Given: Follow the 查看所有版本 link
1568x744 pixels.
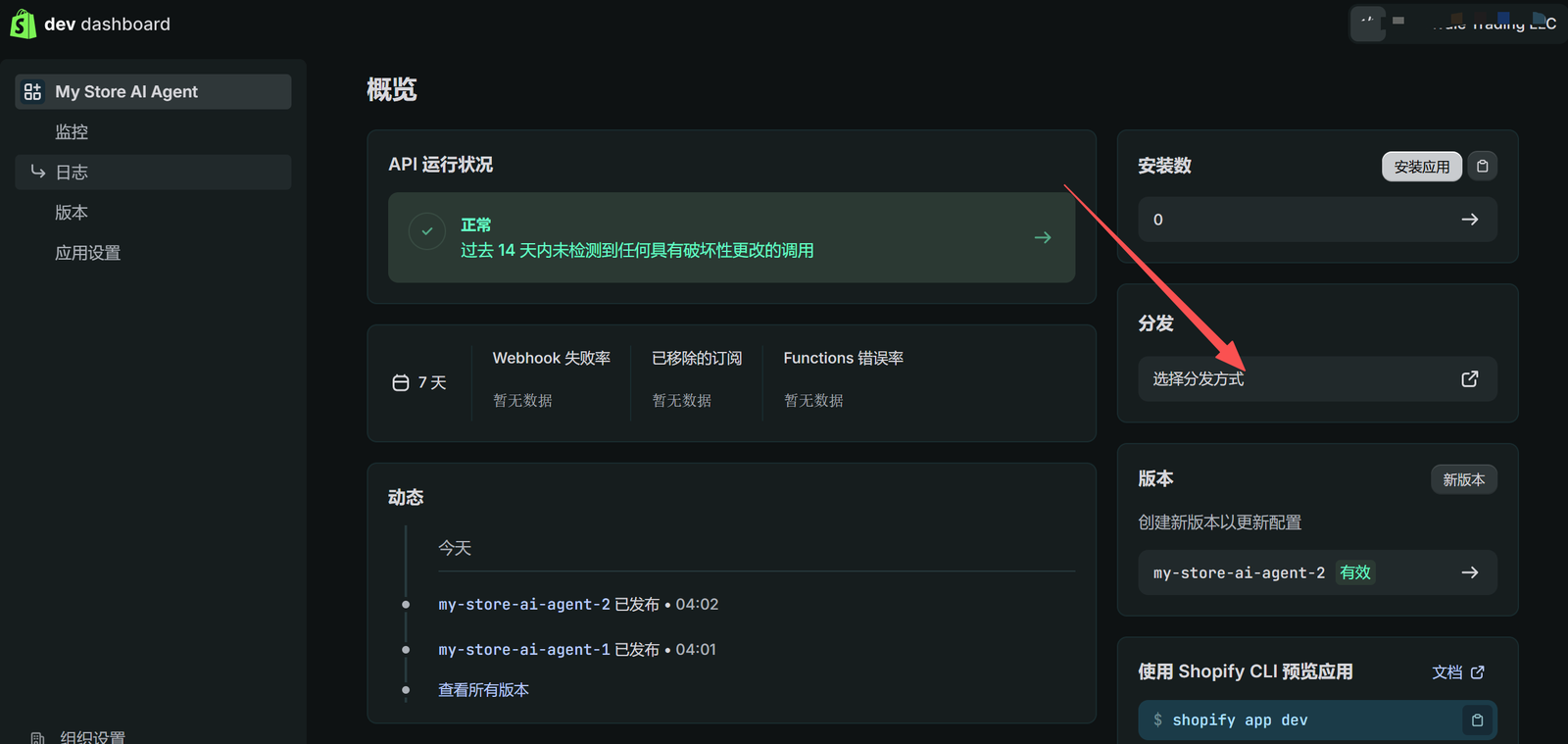Looking at the screenshot, I should pos(483,690).
